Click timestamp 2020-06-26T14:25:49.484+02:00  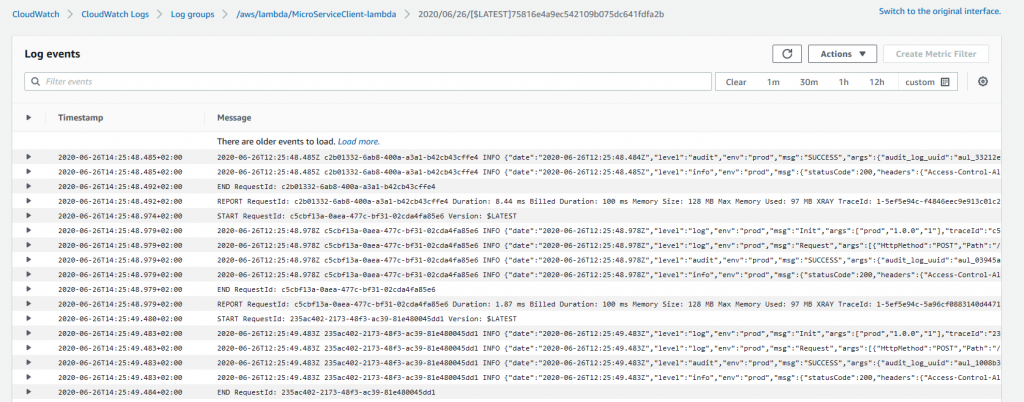click(x=120, y=392)
